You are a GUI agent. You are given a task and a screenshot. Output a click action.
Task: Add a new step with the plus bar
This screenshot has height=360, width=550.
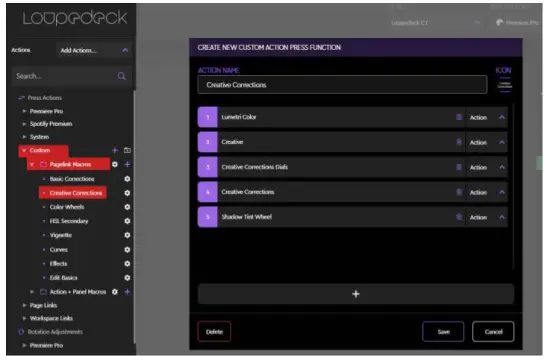tap(356, 294)
